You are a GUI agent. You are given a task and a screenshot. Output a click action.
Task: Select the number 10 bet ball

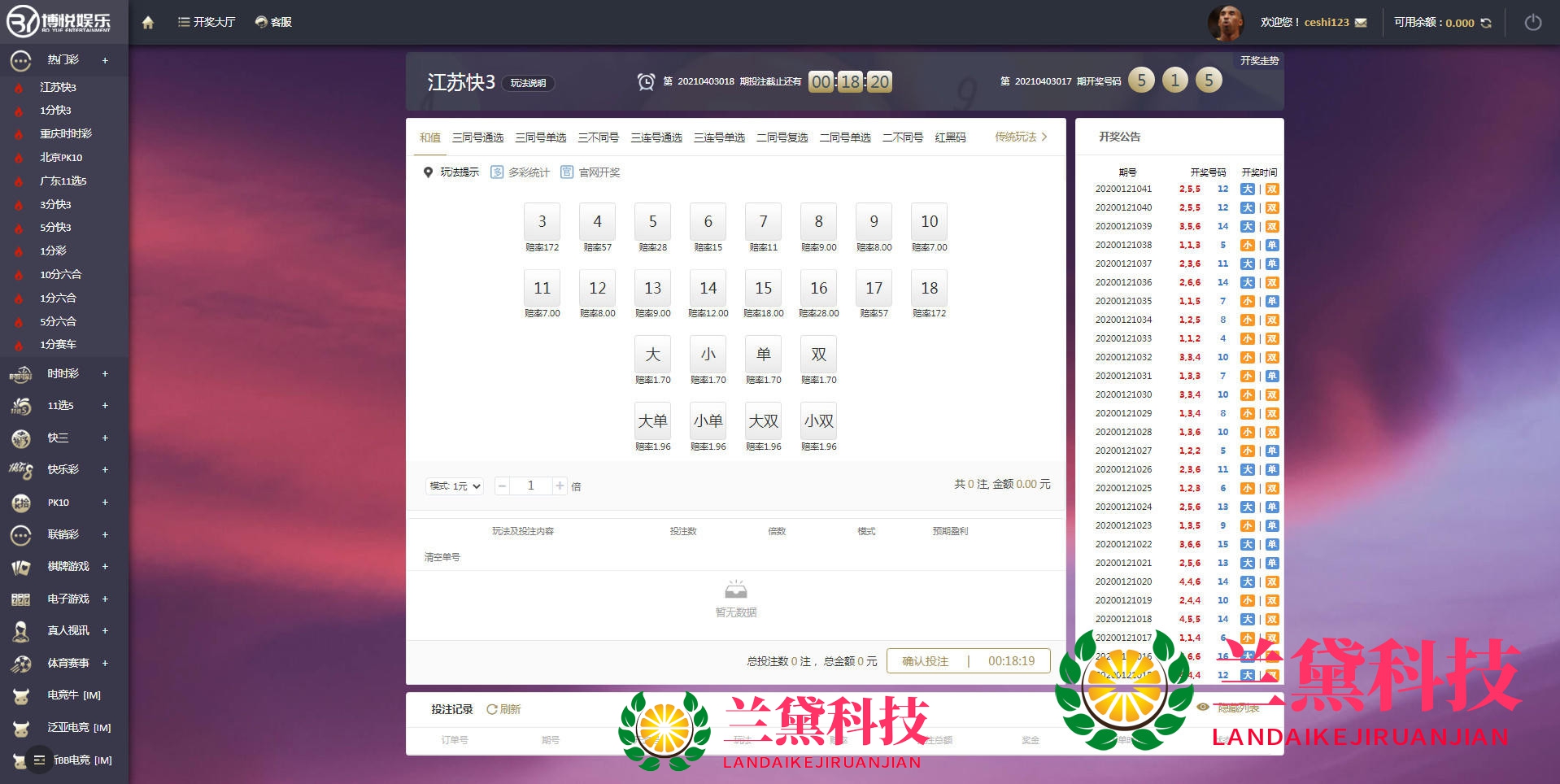(929, 221)
